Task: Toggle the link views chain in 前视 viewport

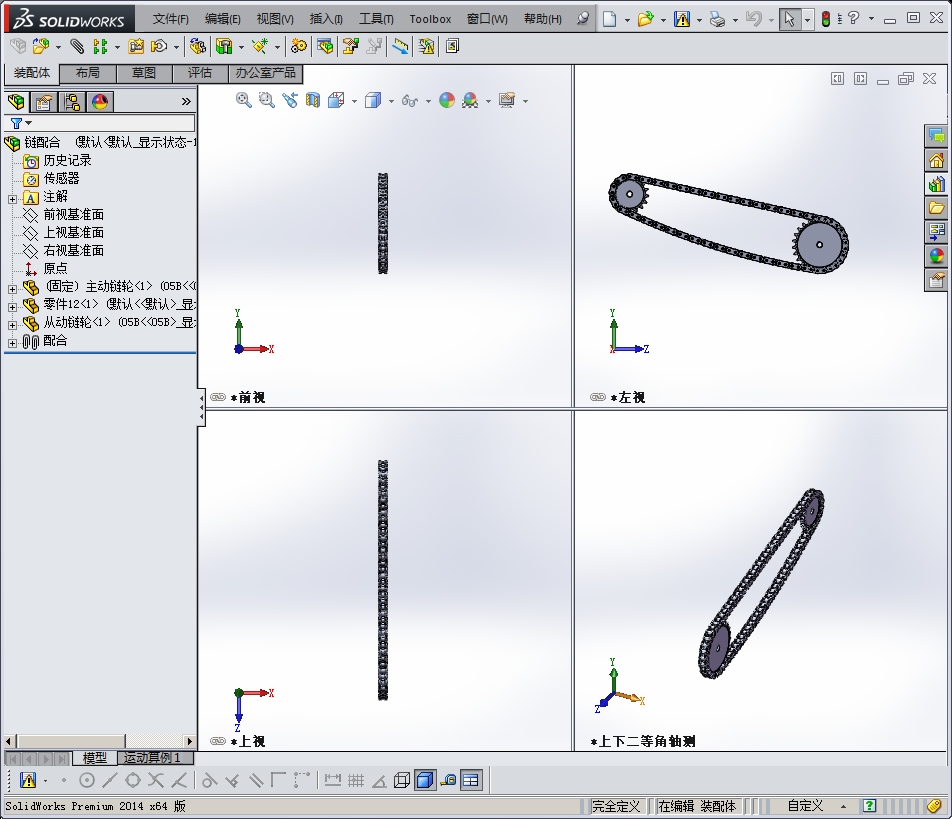Action: tap(218, 397)
